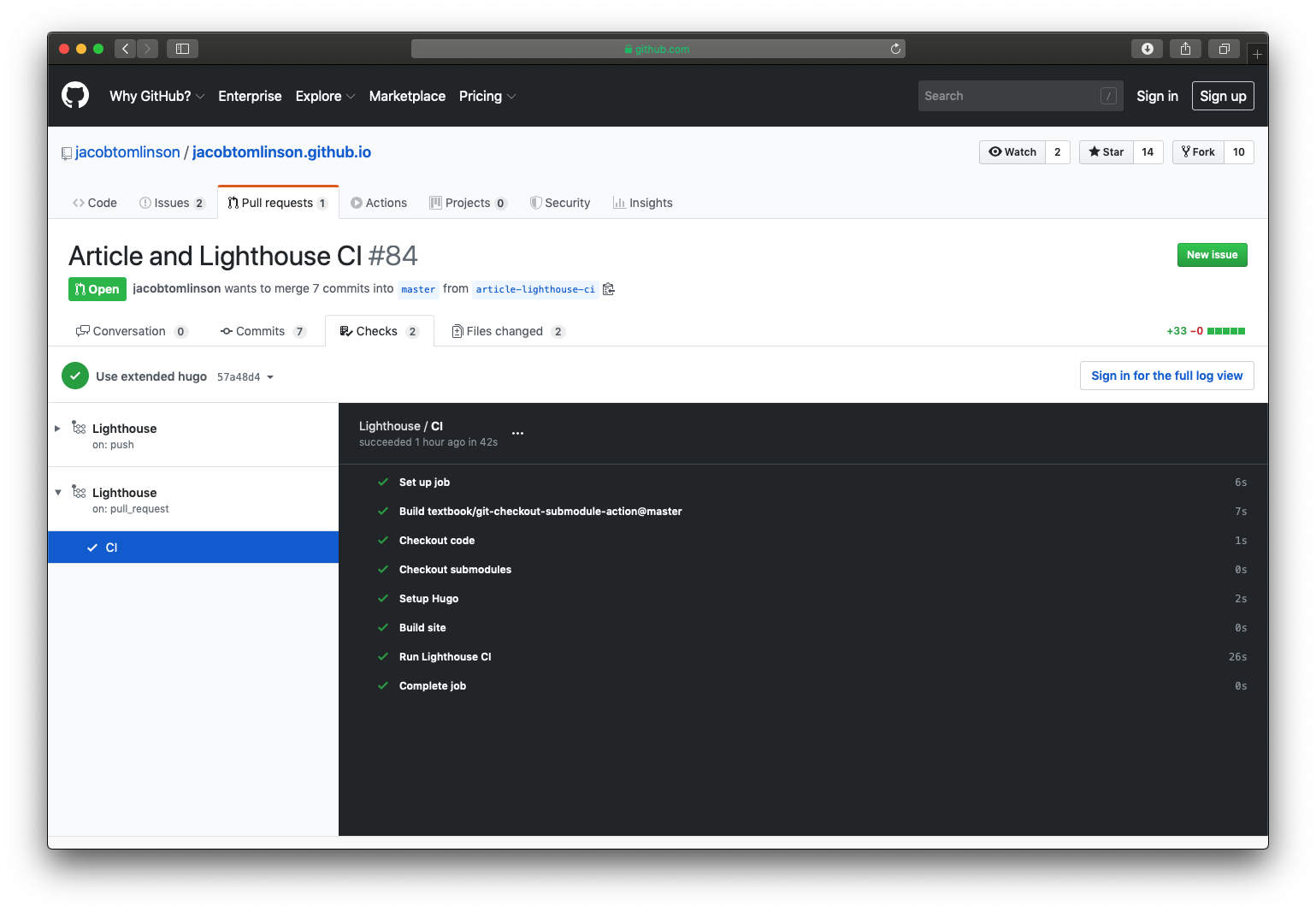Click the GitHub octocat logo
Screen dimensions: 1316x912
point(74,96)
